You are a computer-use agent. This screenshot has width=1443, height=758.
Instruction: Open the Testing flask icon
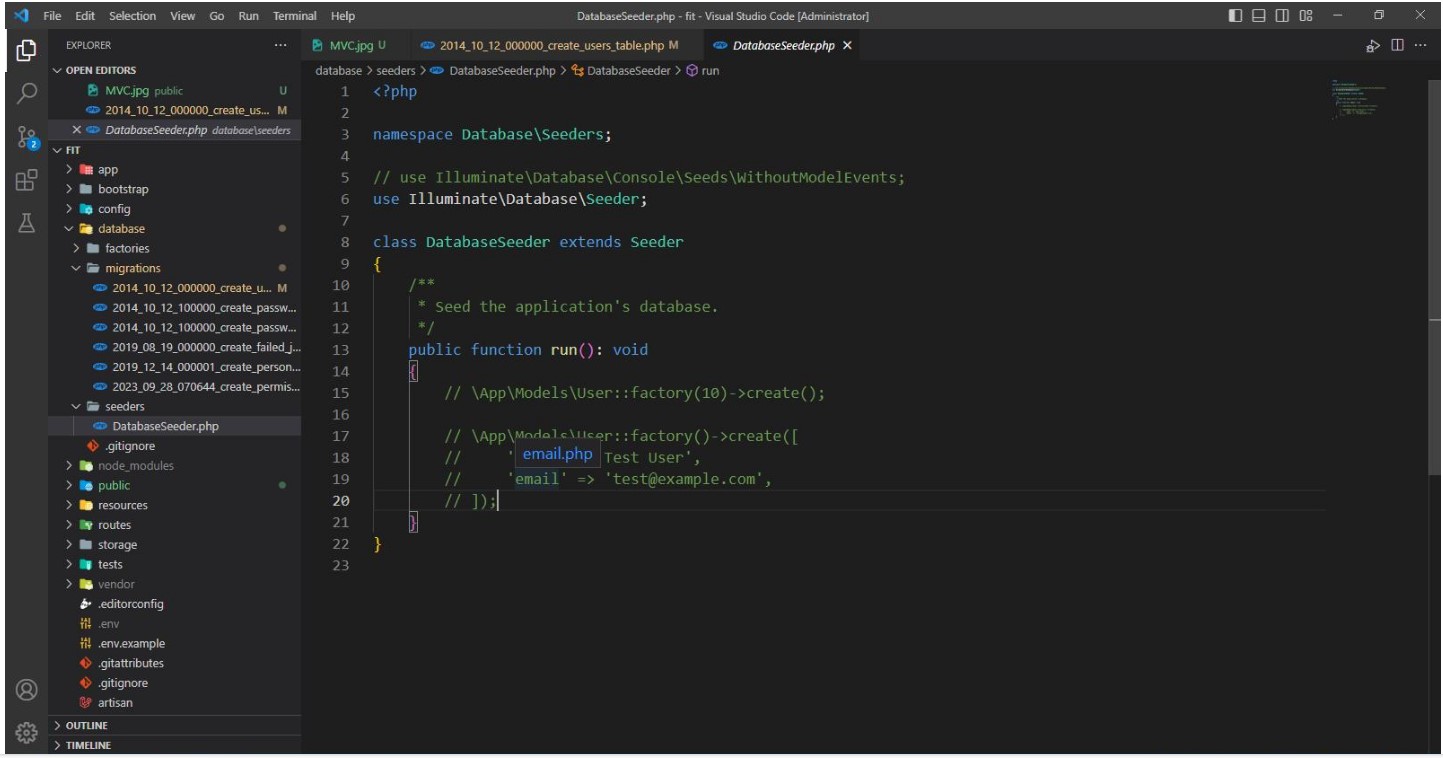pos(27,224)
